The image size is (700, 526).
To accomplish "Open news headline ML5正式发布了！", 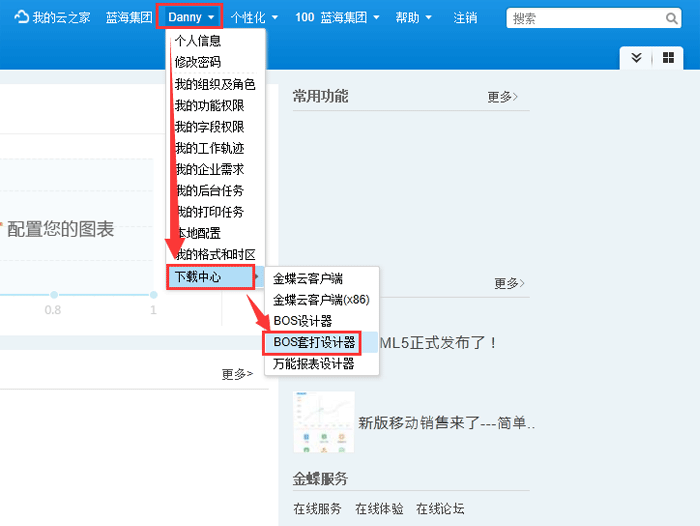I will 438,343.
